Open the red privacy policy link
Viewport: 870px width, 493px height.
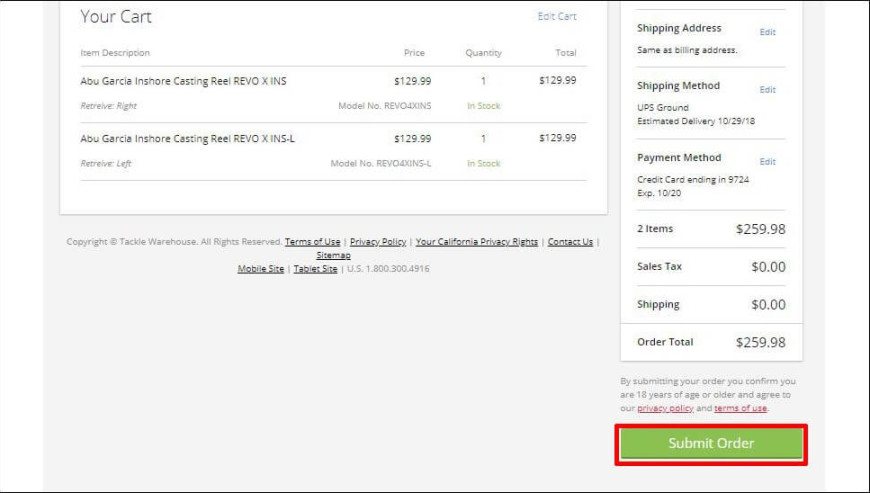pyautogui.click(x=665, y=408)
